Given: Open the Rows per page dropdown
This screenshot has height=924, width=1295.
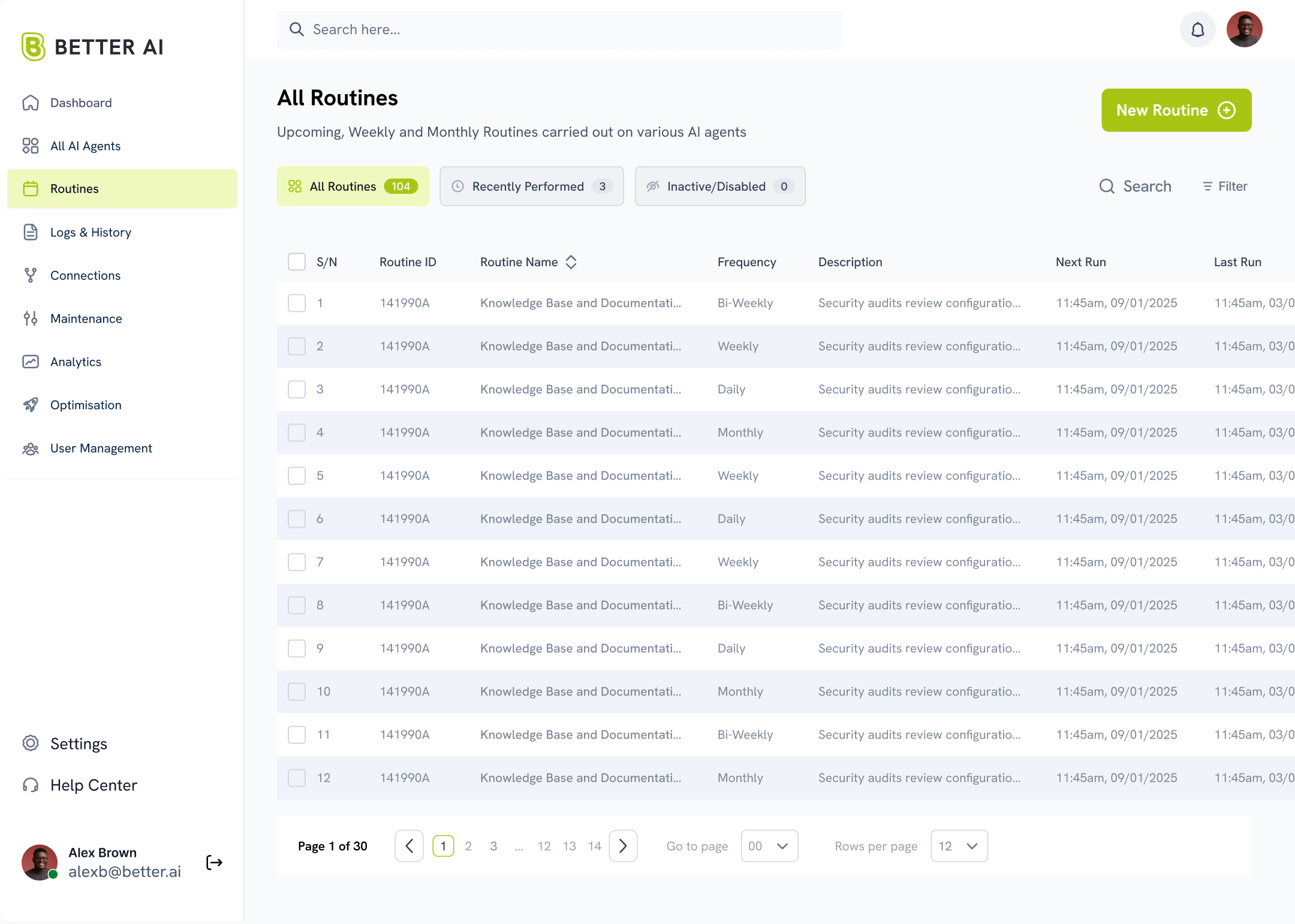Looking at the screenshot, I should (959, 846).
